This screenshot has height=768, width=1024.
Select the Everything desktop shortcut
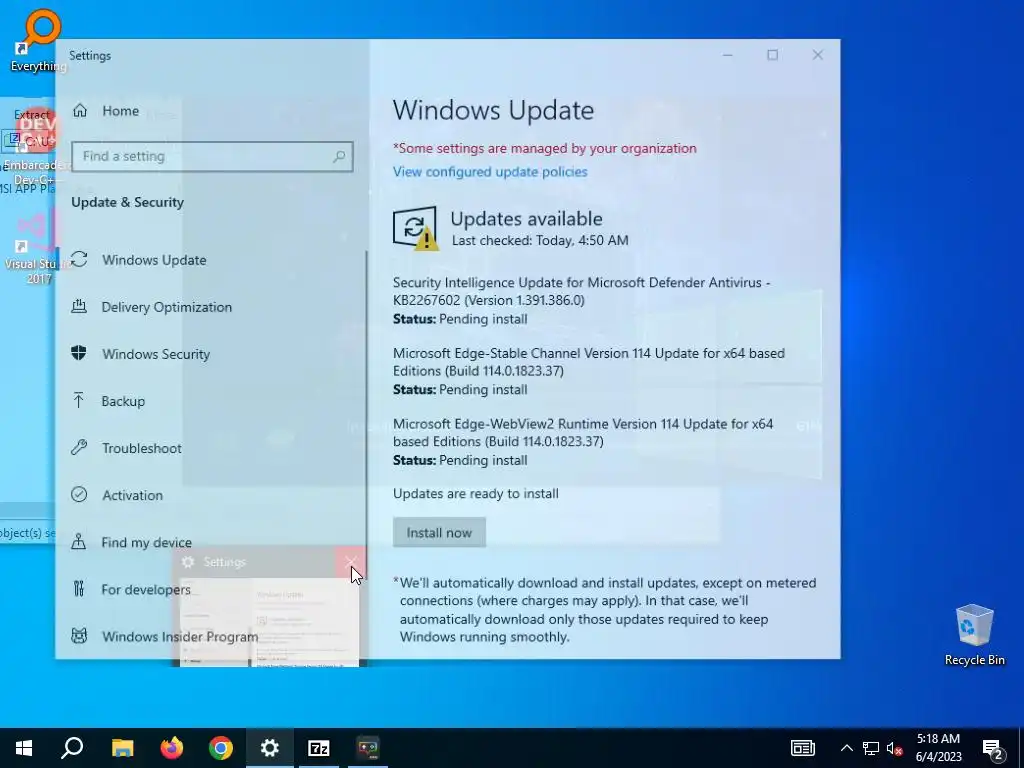pos(39,40)
